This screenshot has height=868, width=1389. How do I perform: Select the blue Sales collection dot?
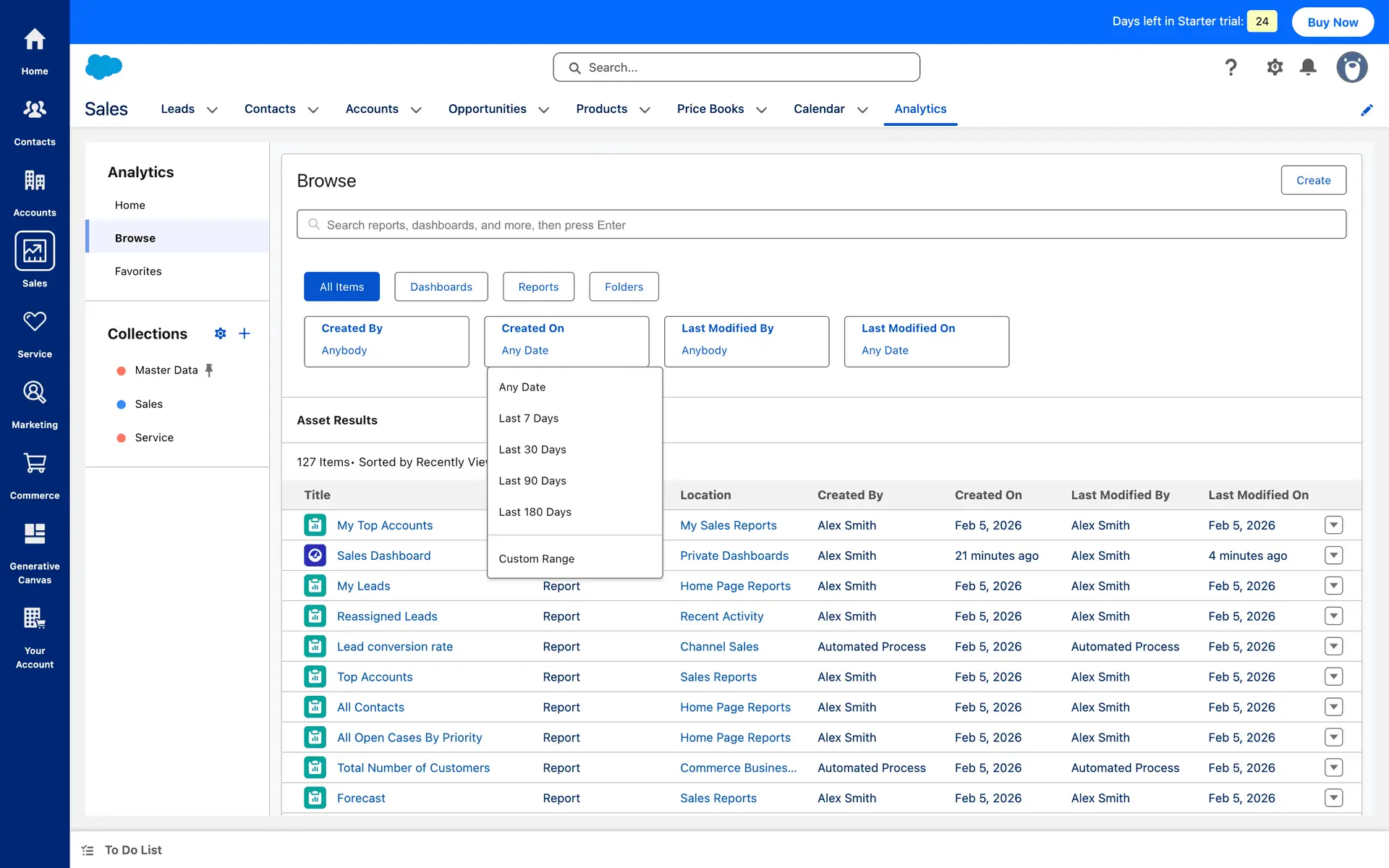122,404
